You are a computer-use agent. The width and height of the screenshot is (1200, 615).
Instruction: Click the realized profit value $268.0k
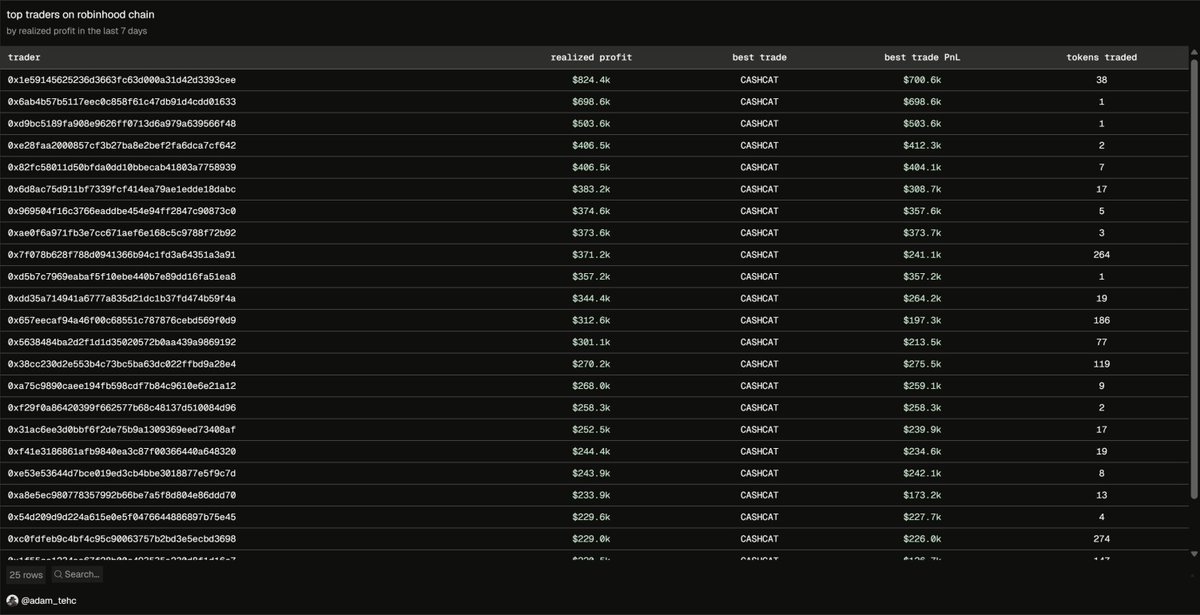(x=591, y=386)
